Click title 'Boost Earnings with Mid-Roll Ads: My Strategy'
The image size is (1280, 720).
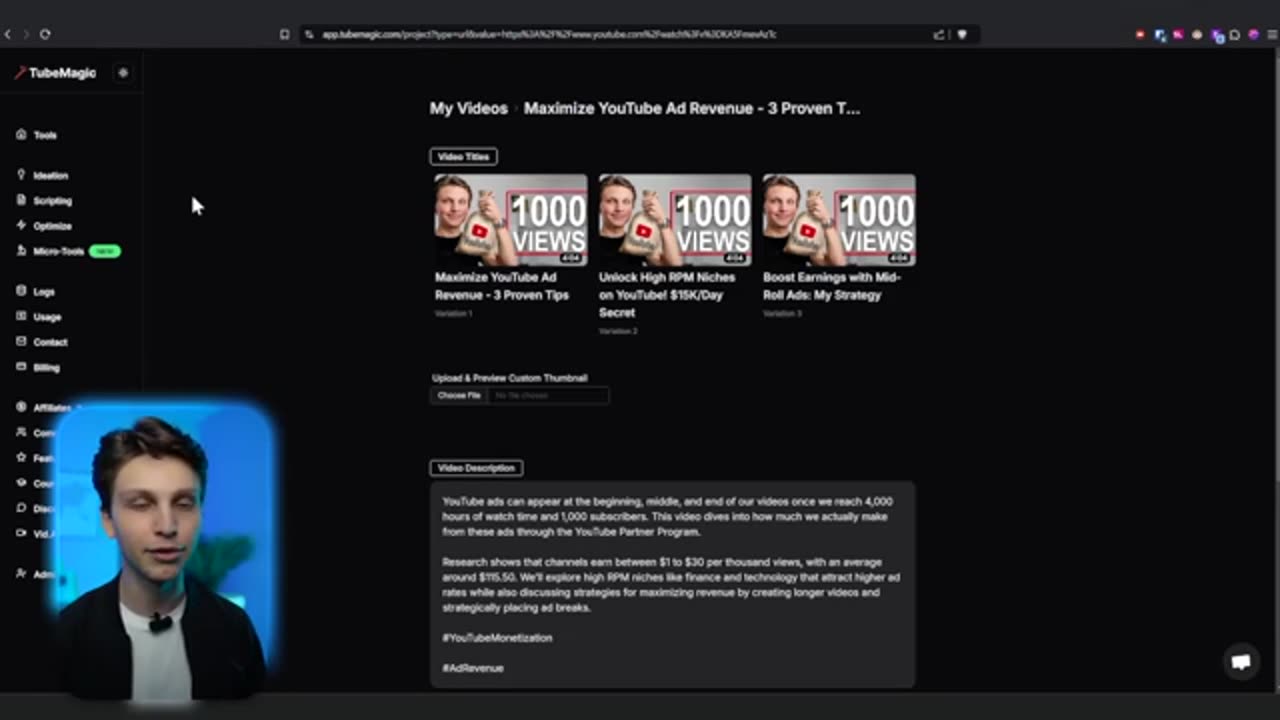831,286
